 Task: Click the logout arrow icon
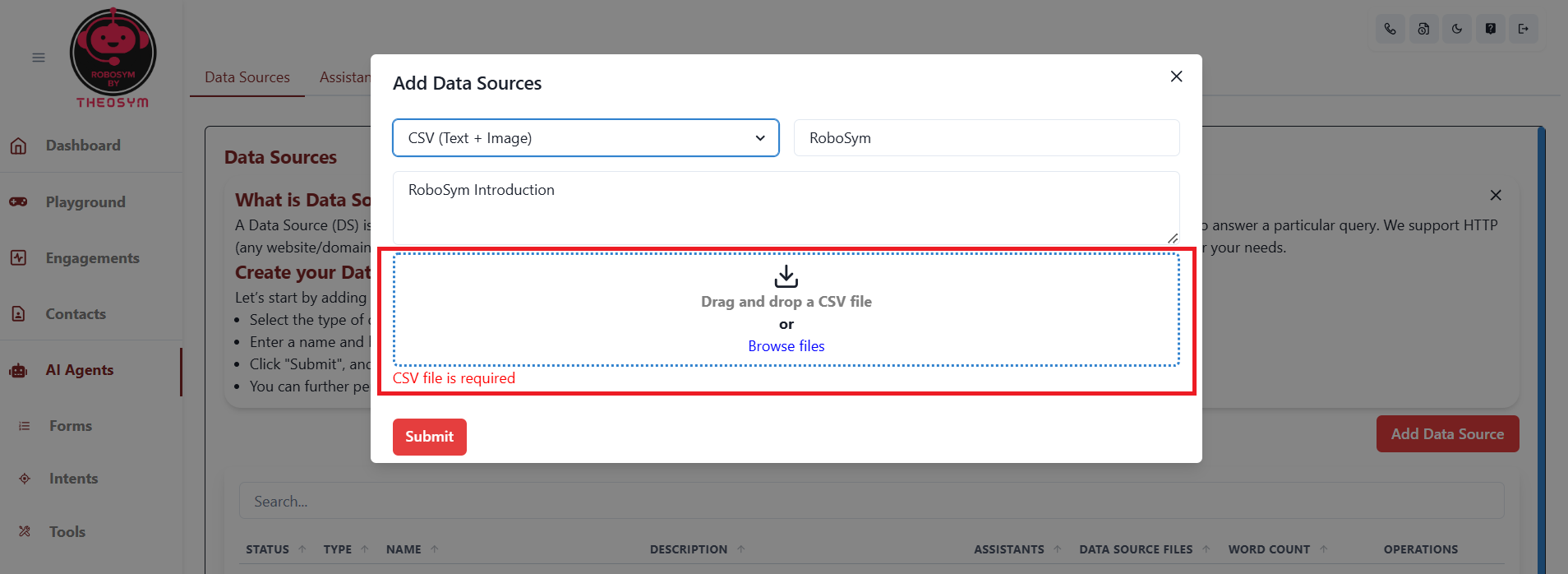tap(1524, 29)
